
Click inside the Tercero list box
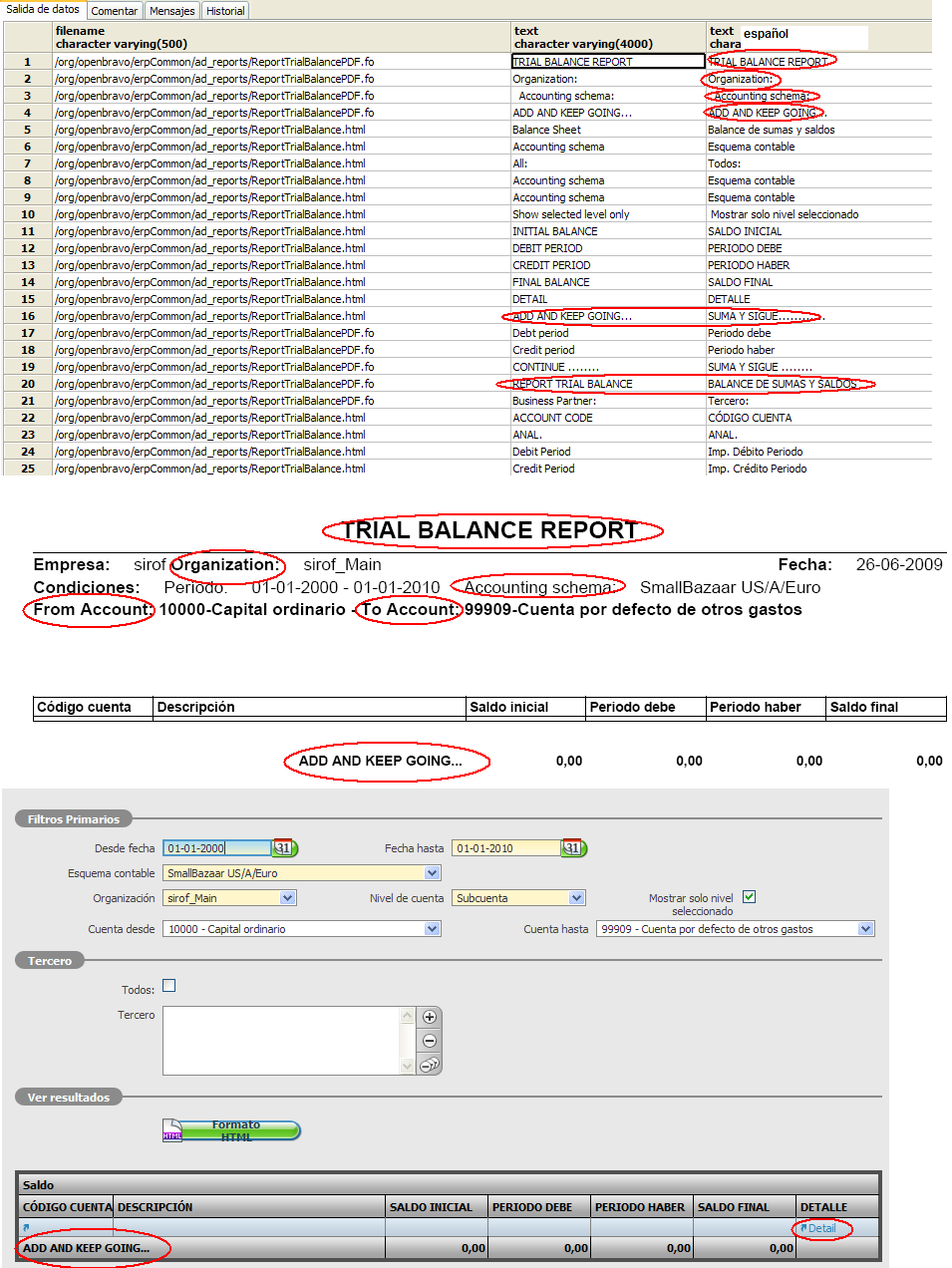[x=281, y=1041]
